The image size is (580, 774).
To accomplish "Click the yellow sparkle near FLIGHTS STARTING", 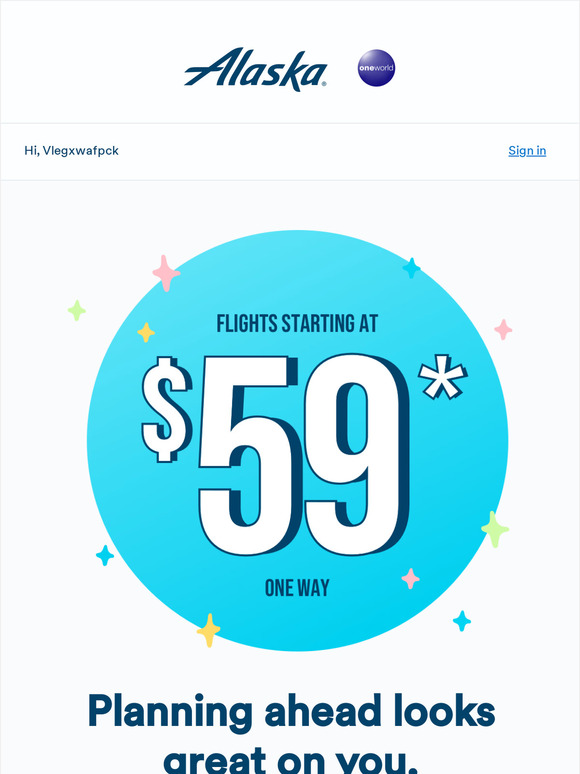I will [146, 332].
